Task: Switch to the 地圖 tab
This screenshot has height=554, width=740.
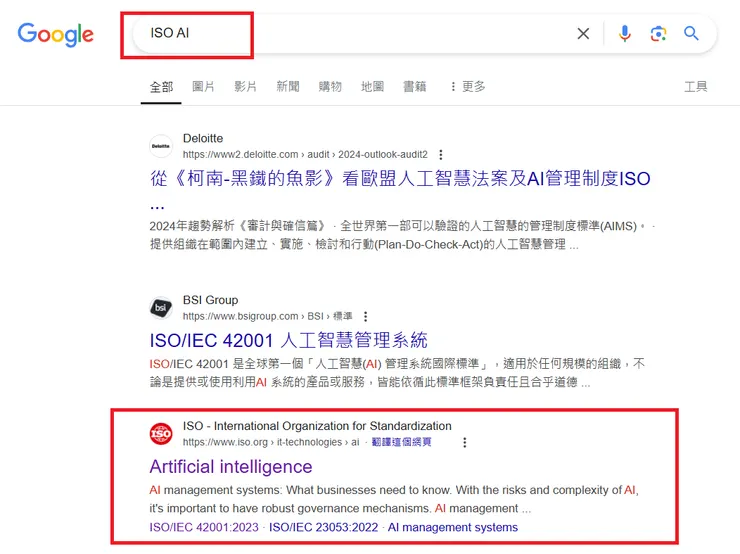Action: pos(372,86)
